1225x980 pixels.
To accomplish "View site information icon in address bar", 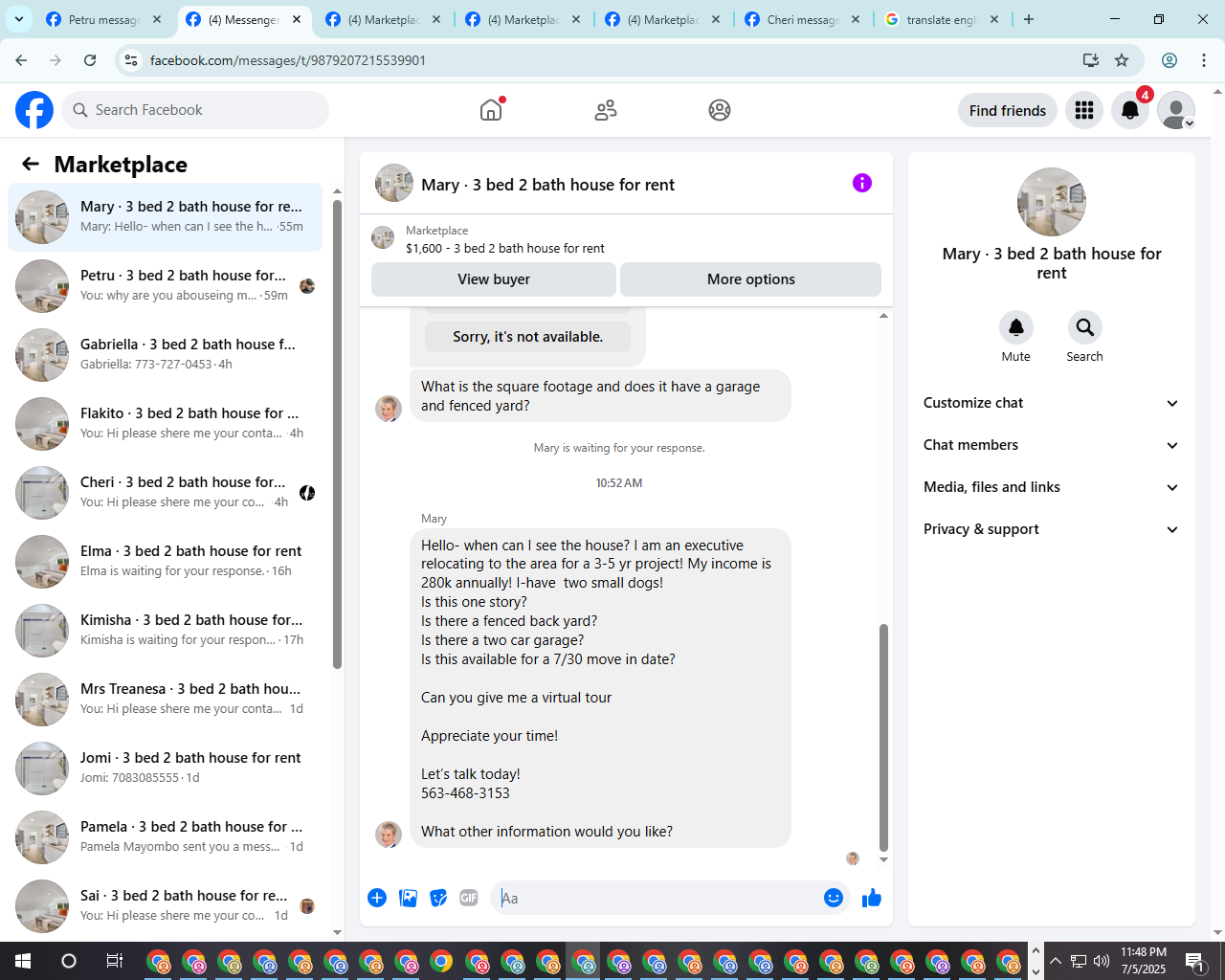I will 132,60.
